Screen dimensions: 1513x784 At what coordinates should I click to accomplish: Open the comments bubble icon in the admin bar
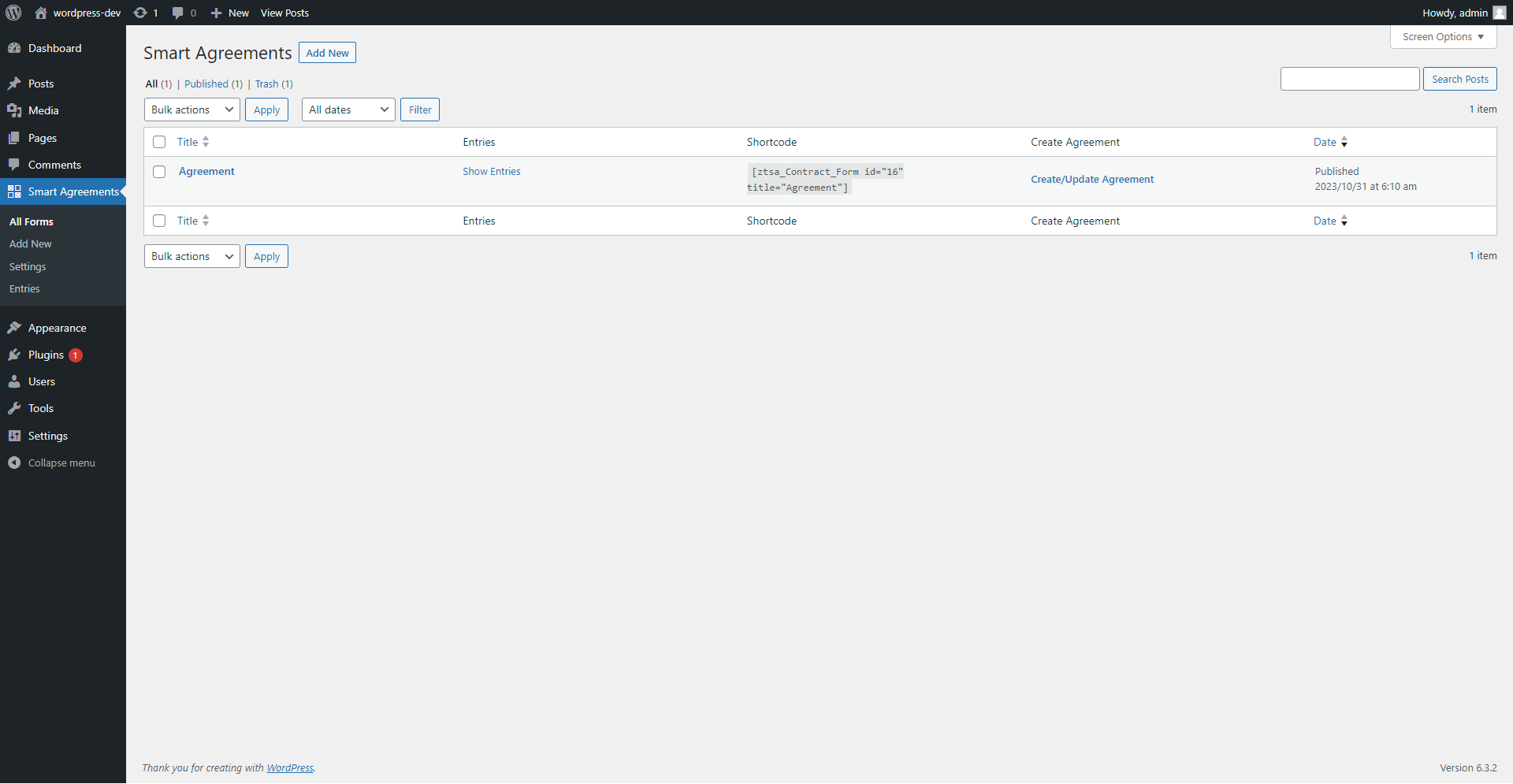(178, 13)
